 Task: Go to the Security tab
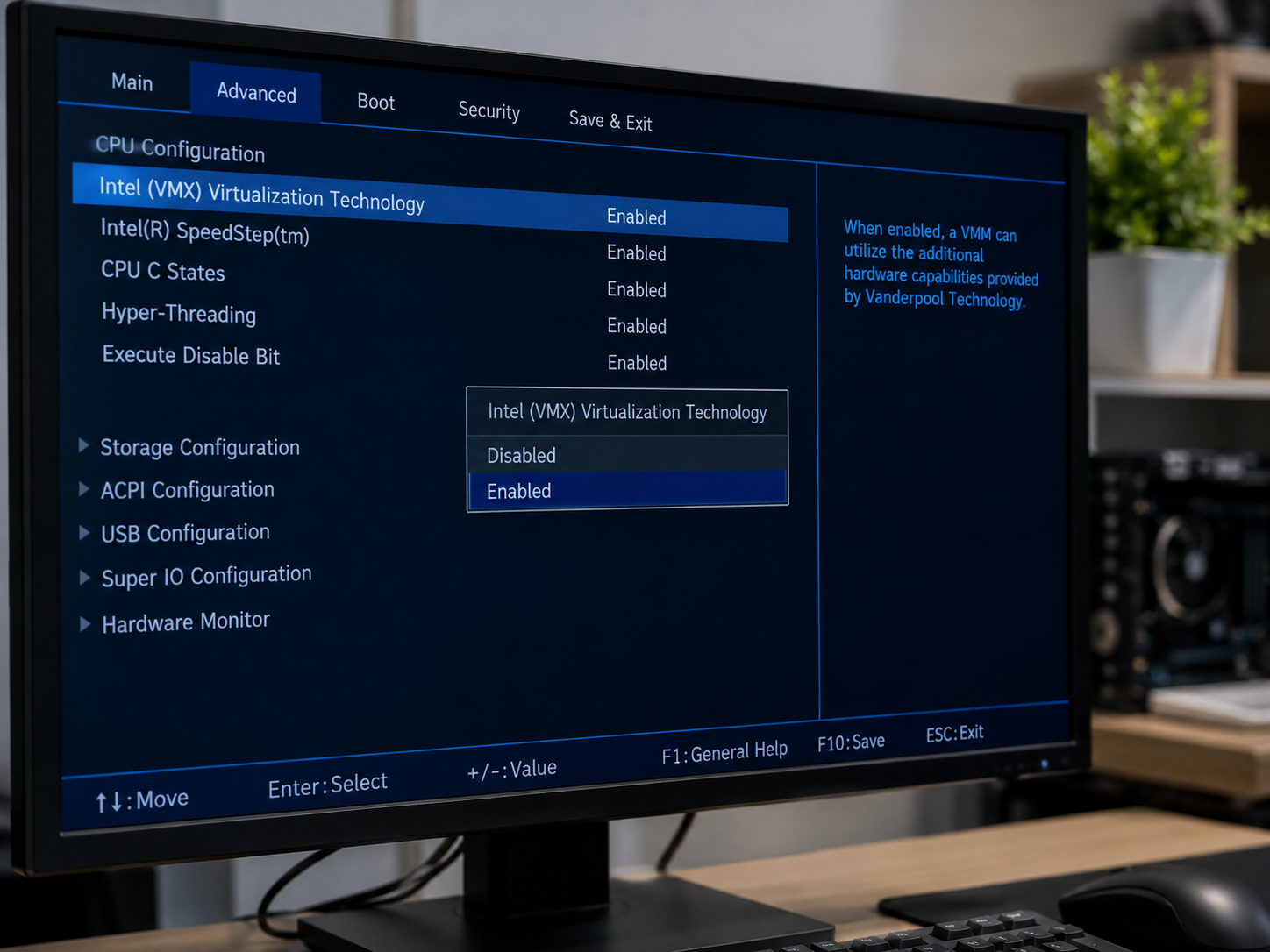pos(489,110)
